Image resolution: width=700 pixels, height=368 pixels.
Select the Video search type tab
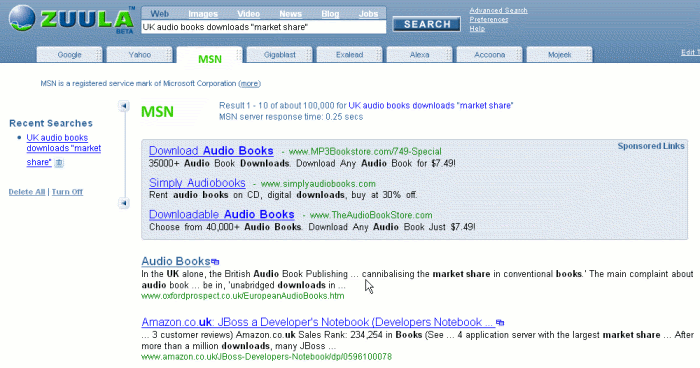[x=249, y=14]
